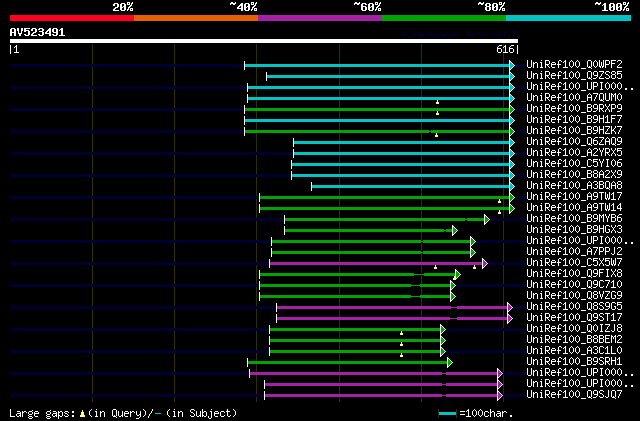Select the UniRef100_Q9ST17 label

(x=574, y=318)
